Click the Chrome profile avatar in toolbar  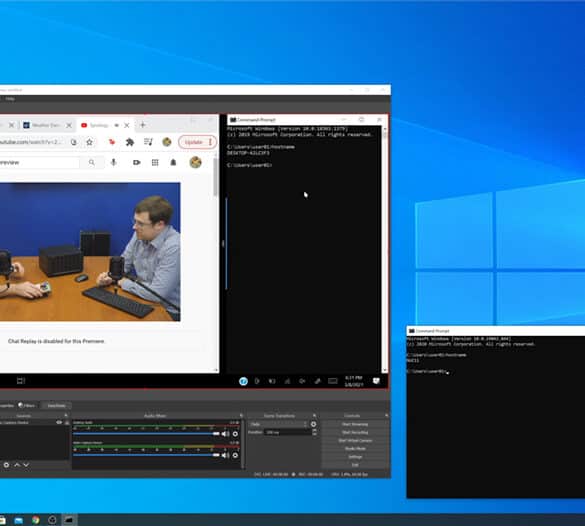pyautogui.click(x=167, y=142)
